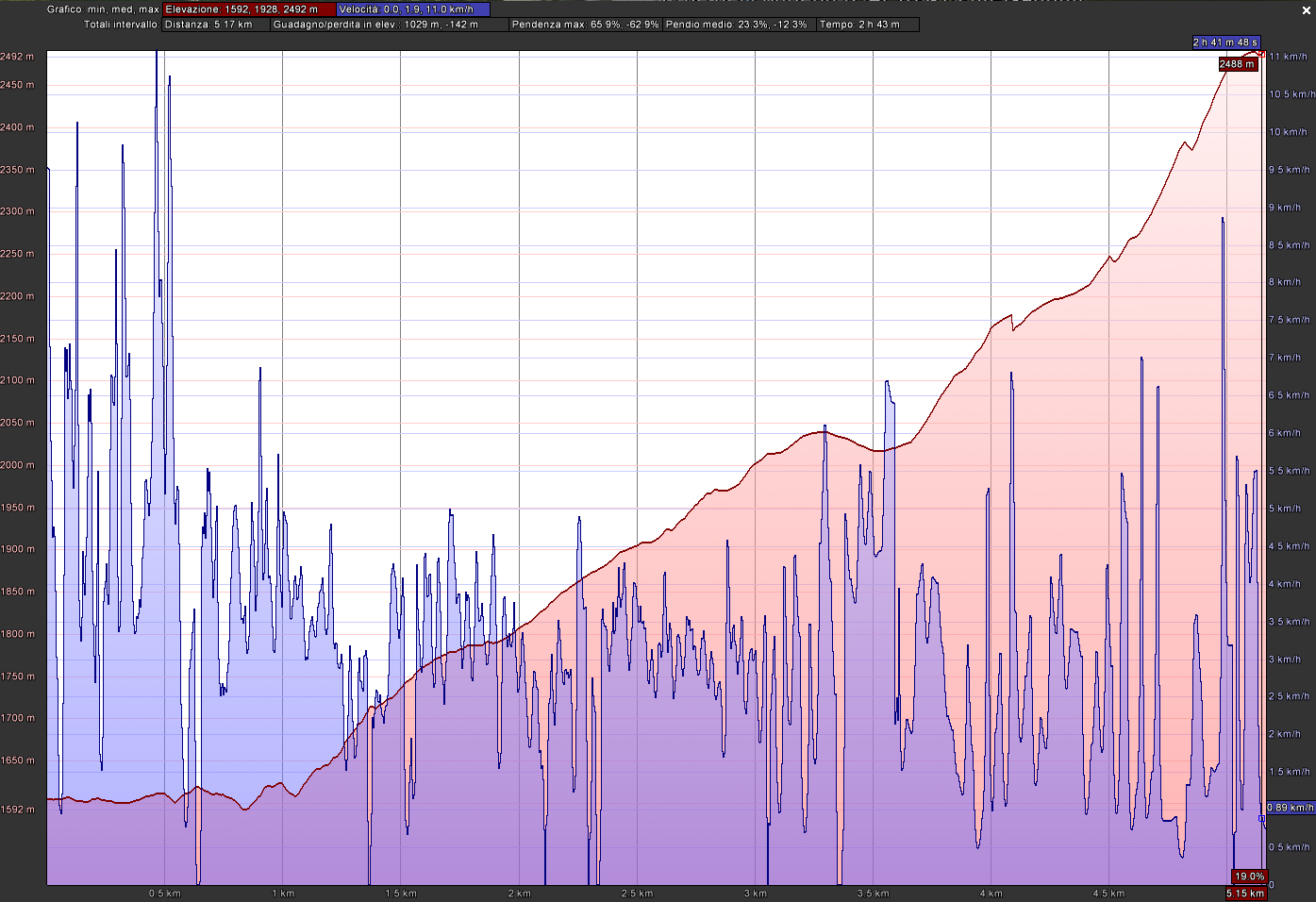Click the 2 h 41 m 48 s time tag
Viewport: 1316px width, 902px height.
point(1225,42)
